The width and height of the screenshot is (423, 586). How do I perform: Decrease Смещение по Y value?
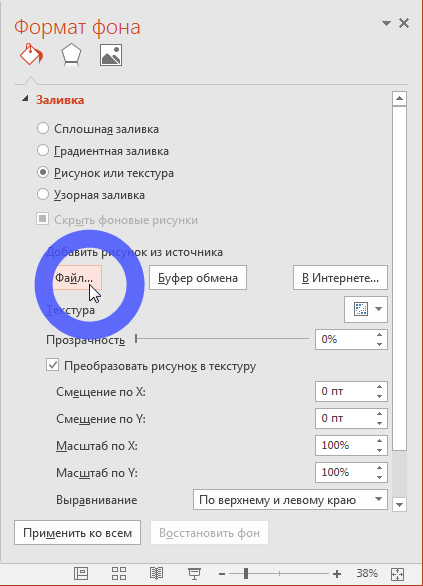[x=379, y=423]
